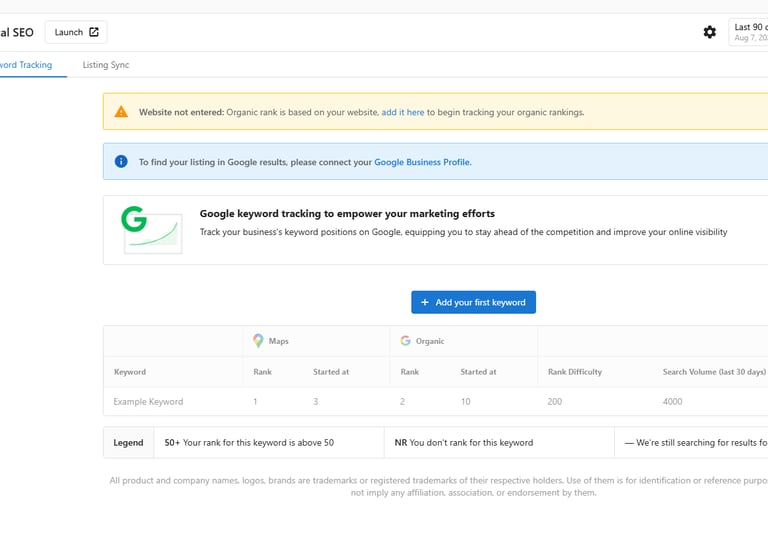The height and width of the screenshot is (550, 768).
Task: Click the warning triangle alert icon
Action: coord(121,112)
